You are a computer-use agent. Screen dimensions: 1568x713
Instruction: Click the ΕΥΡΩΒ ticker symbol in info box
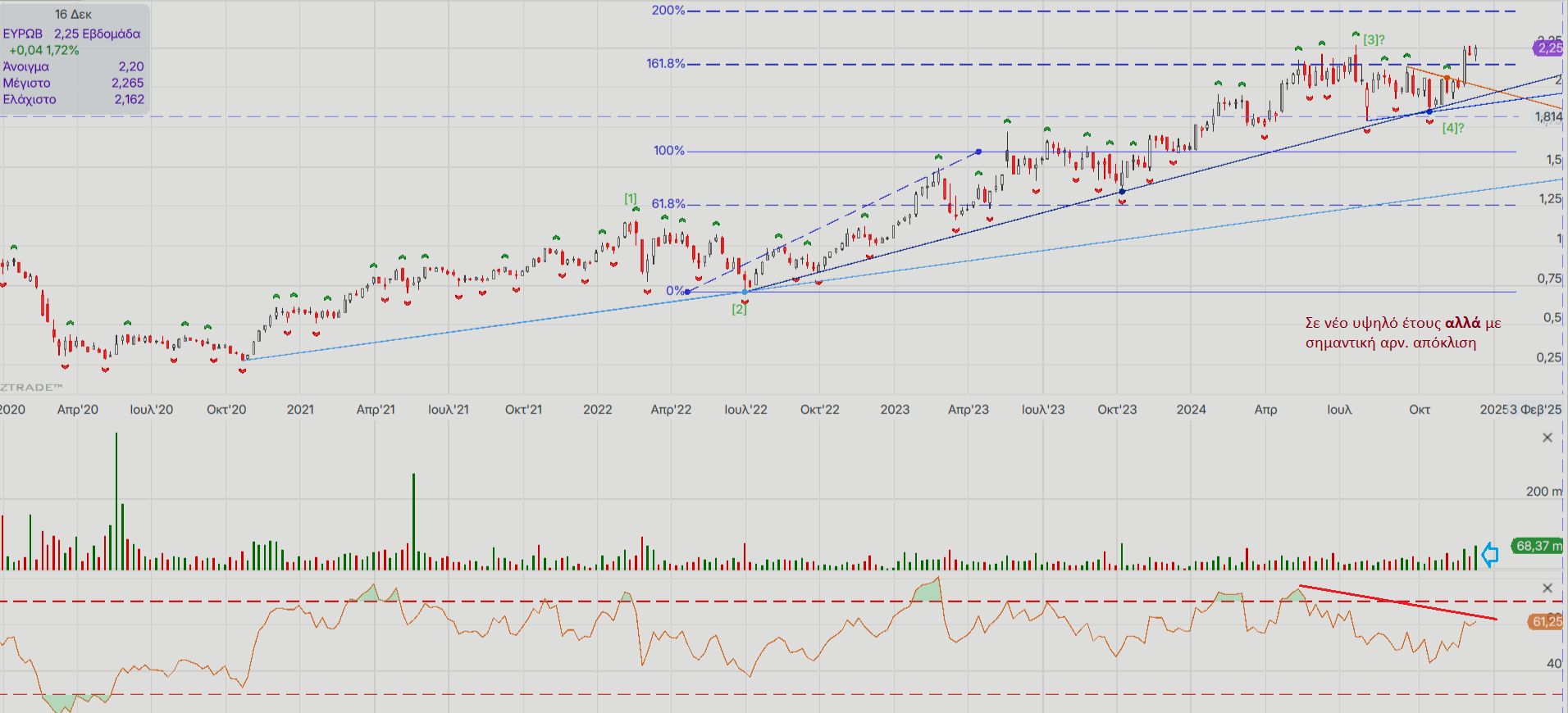click(x=23, y=34)
